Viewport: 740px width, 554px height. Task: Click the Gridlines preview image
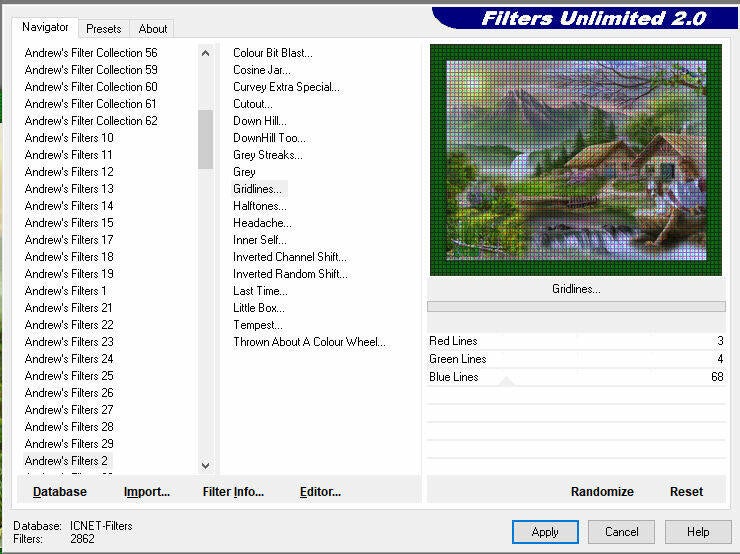pyautogui.click(x=576, y=160)
